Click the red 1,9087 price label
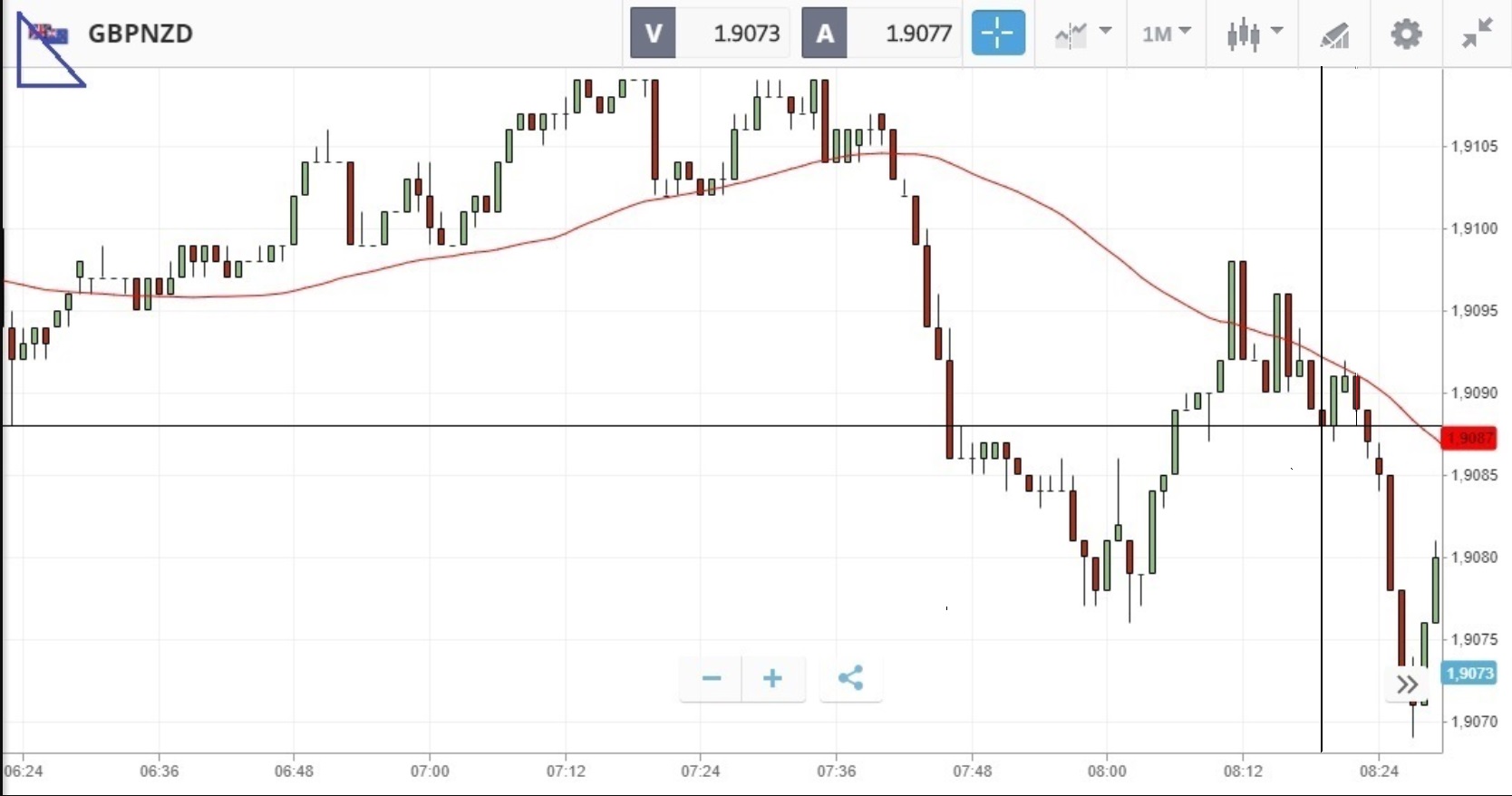Image resolution: width=1512 pixels, height=796 pixels. tap(1469, 439)
